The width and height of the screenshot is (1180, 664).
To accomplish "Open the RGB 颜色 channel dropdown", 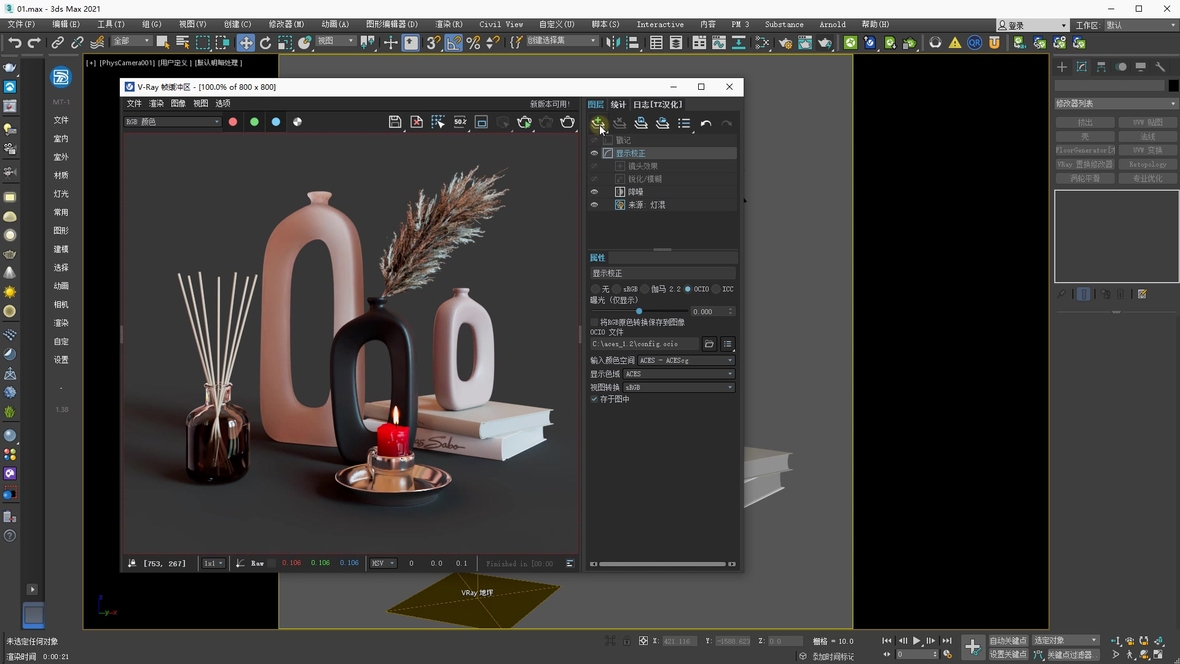I will click(172, 122).
